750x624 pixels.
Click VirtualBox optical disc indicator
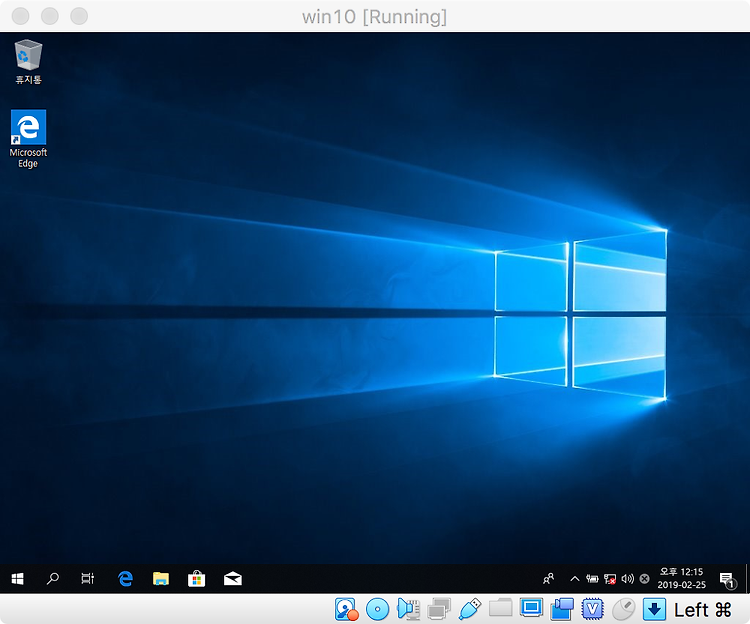coord(377,609)
